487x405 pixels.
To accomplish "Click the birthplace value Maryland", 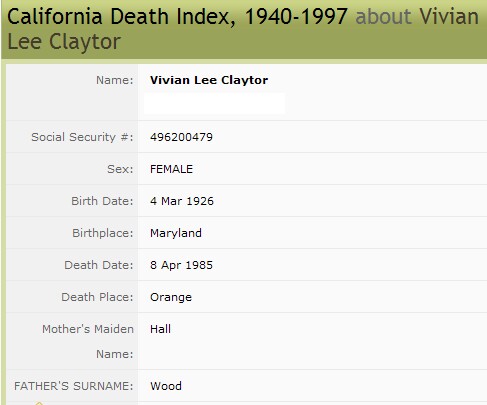I will (176, 233).
